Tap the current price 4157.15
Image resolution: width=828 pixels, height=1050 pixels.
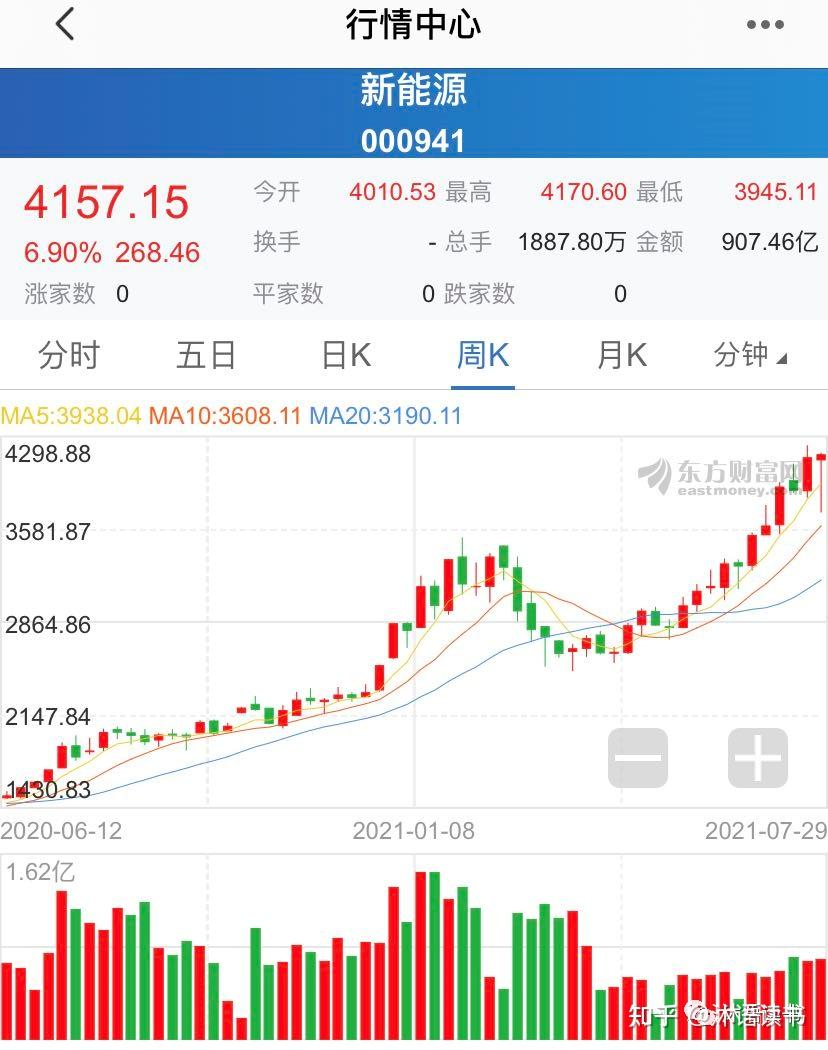107,202
